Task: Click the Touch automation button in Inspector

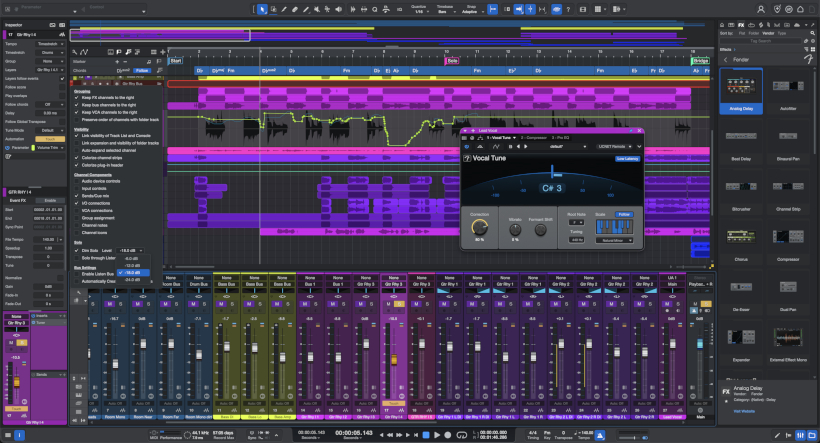Action: pyautogui.click(x=50, y=139)
